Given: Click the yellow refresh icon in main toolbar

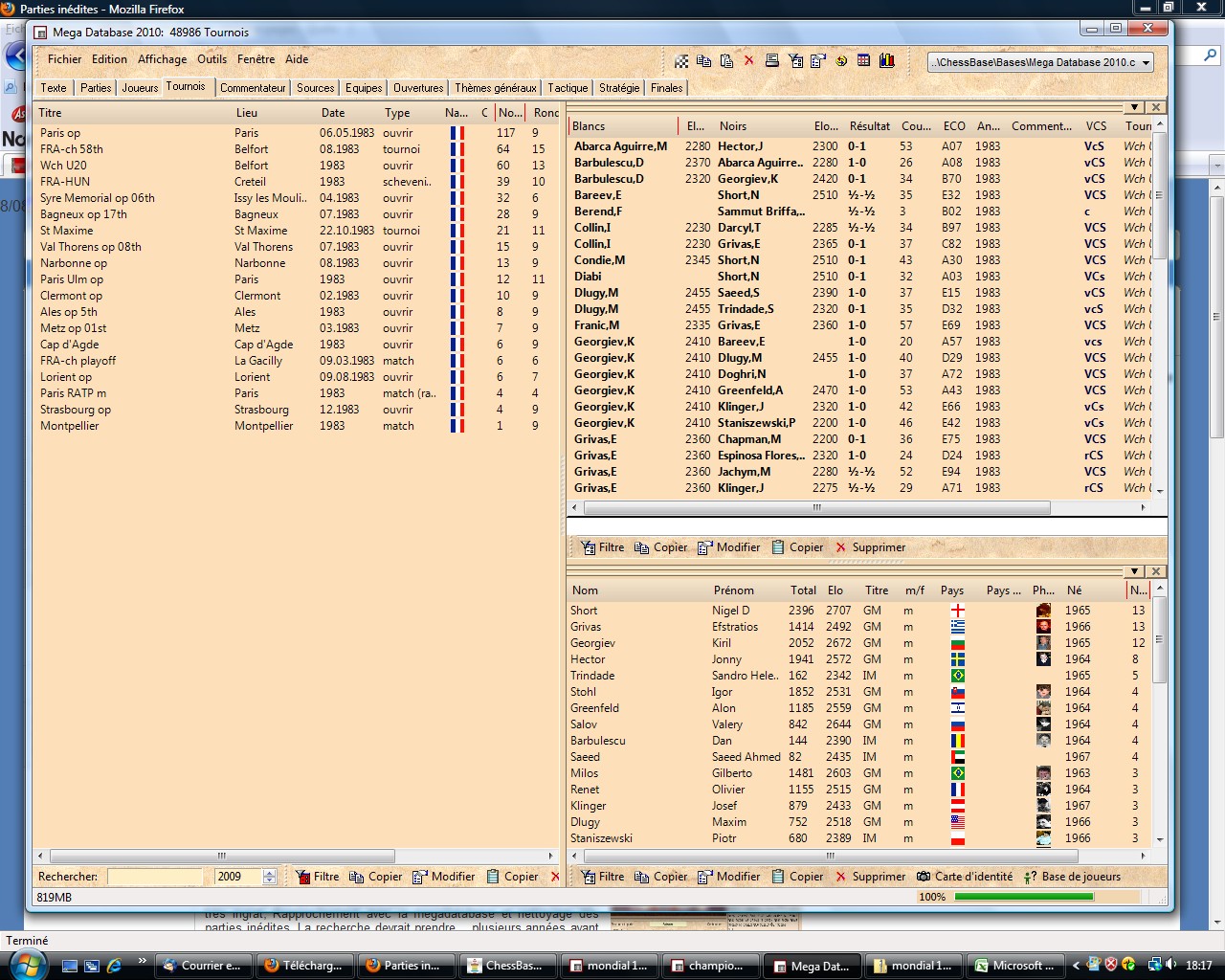Looking at the screenshot, I should tap(841, 61).
